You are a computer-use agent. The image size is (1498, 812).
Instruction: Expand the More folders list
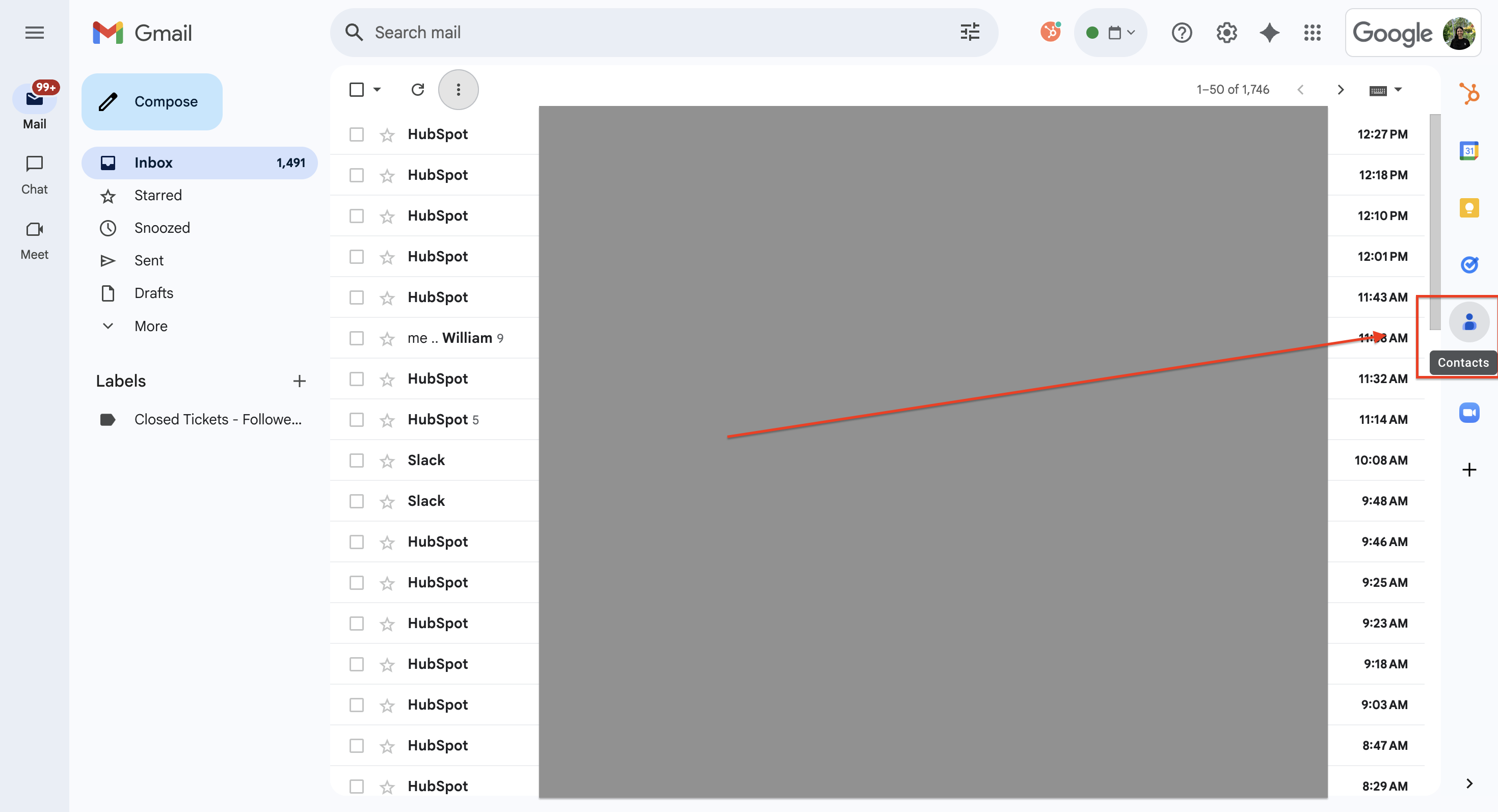(151, 326)
